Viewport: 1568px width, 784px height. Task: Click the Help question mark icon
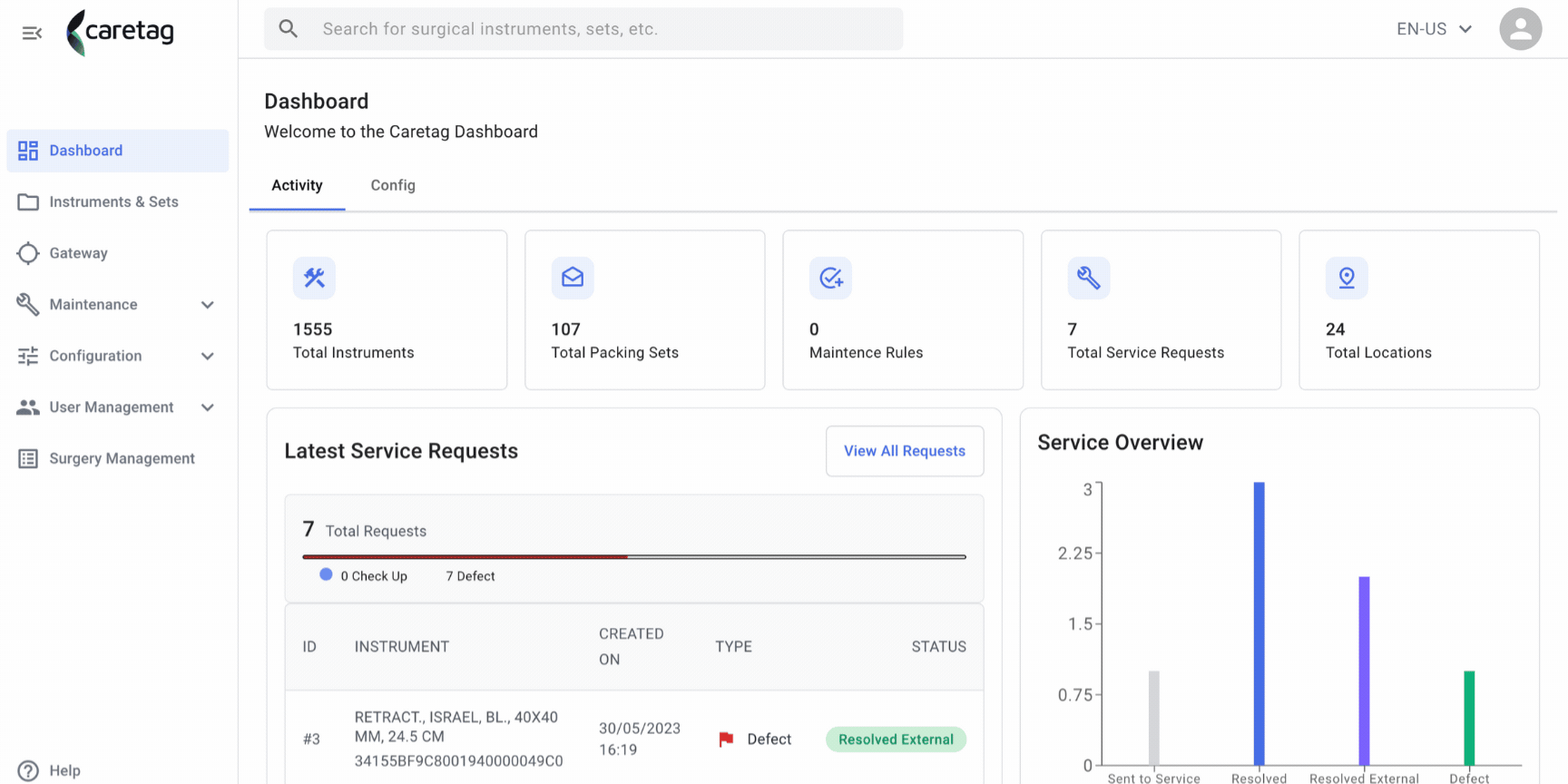click(28, 770)
